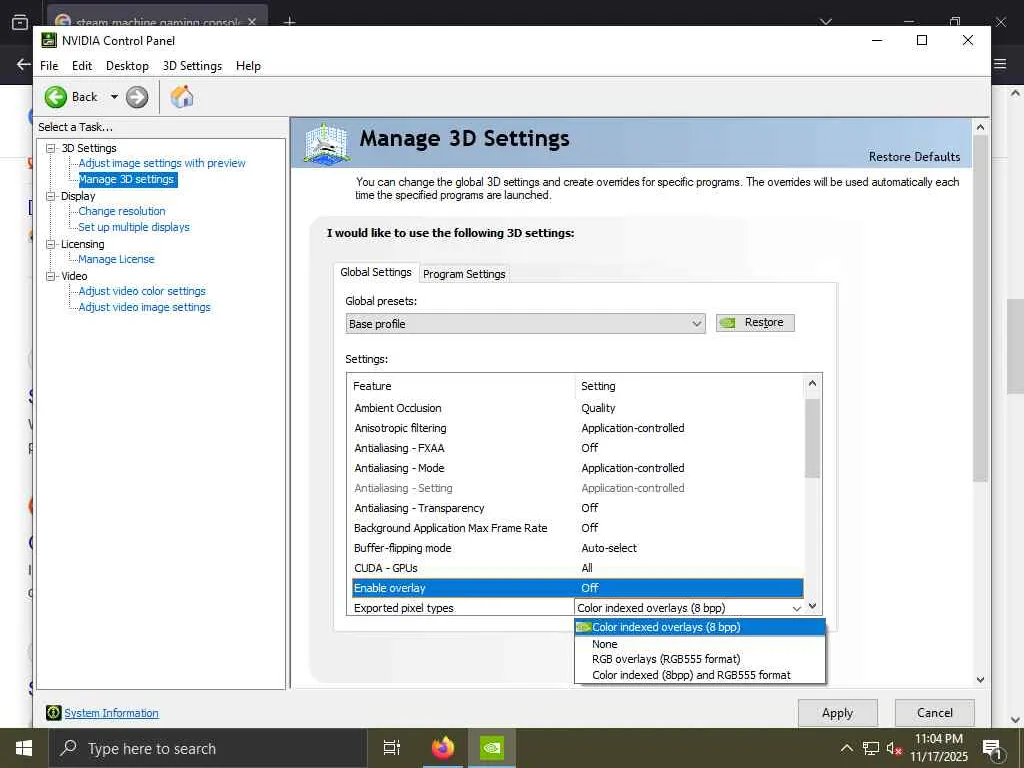Click the settings list scroll up arrow
The height and width of the screenshot is (768, 1024).
click(812, 383)
